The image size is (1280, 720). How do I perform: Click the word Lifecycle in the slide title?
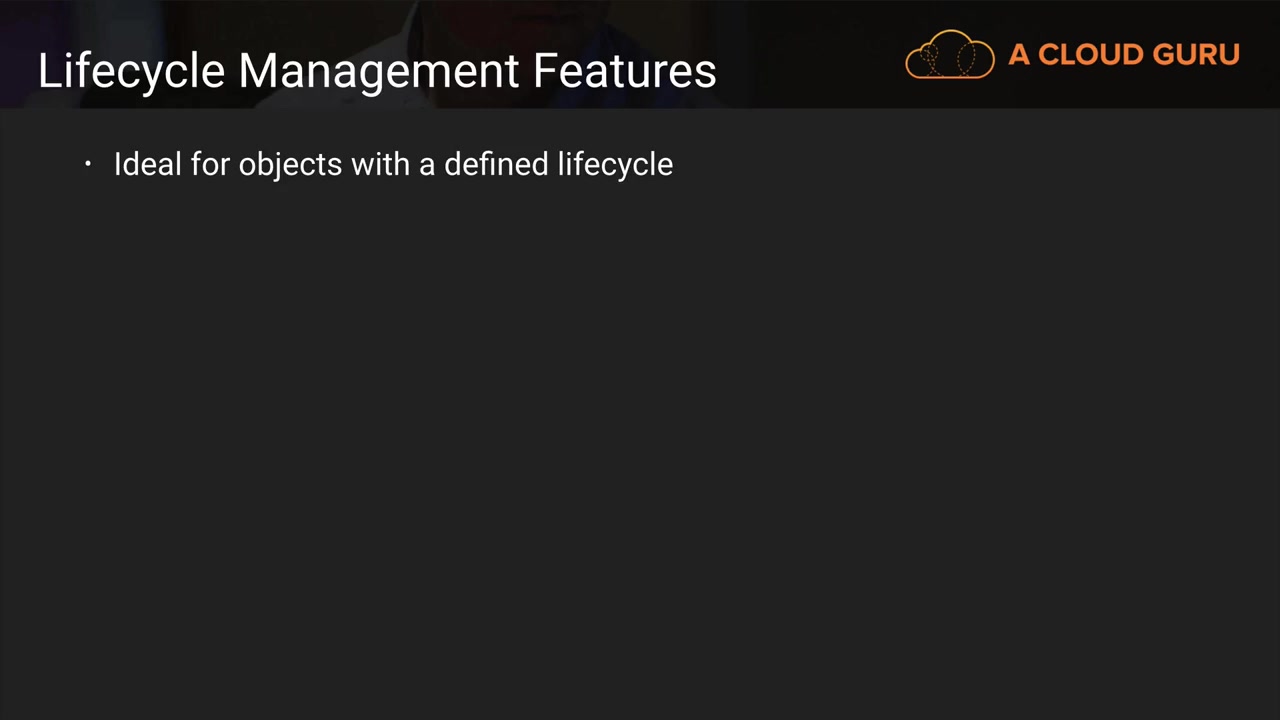[131, 71]
